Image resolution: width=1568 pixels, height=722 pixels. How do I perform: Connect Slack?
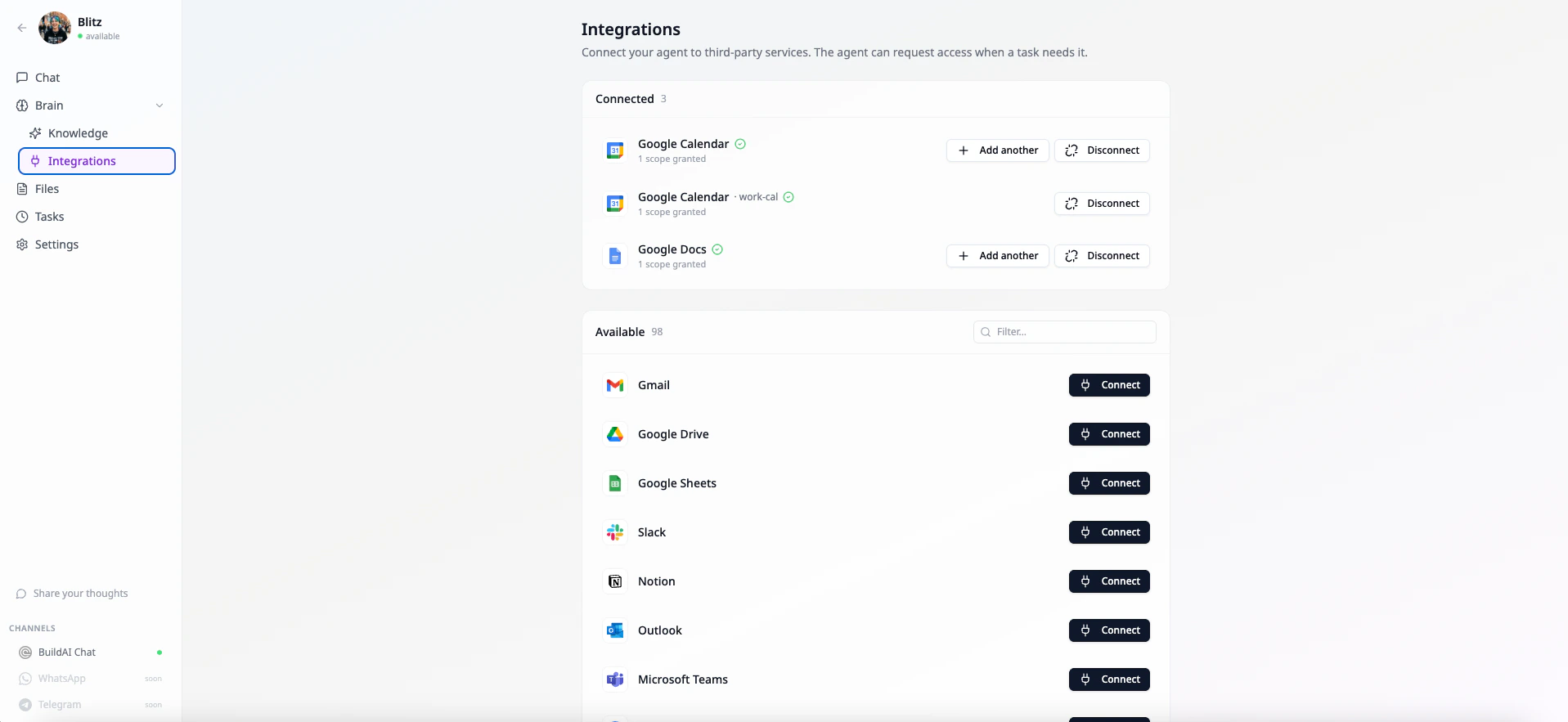(1109, 532)
